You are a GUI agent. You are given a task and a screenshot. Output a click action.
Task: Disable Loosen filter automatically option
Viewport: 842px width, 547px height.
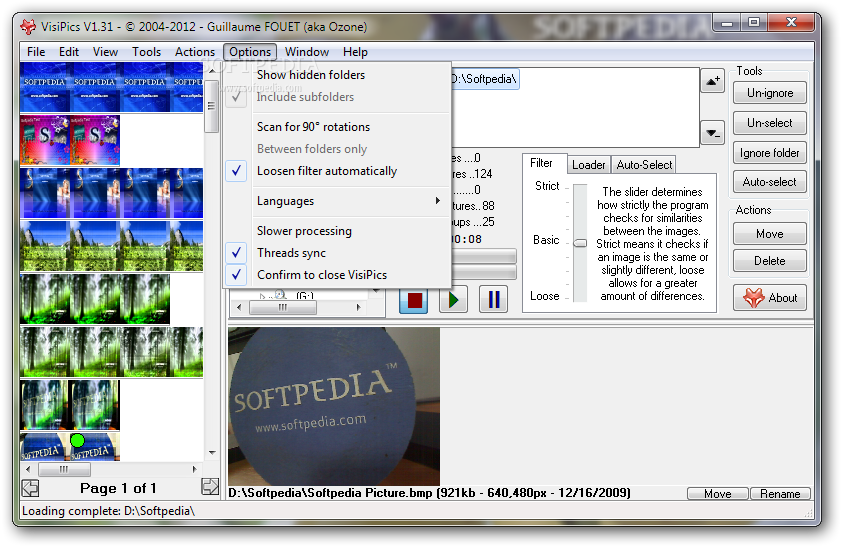click(326, 171)
